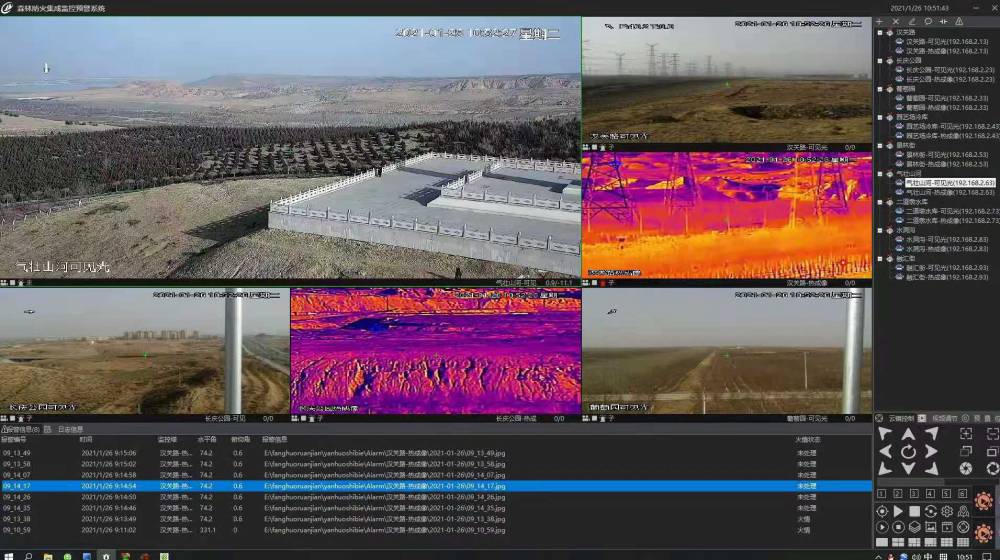Open the Windows Start menu
The image size is (1000, 560).
[8, 555]
